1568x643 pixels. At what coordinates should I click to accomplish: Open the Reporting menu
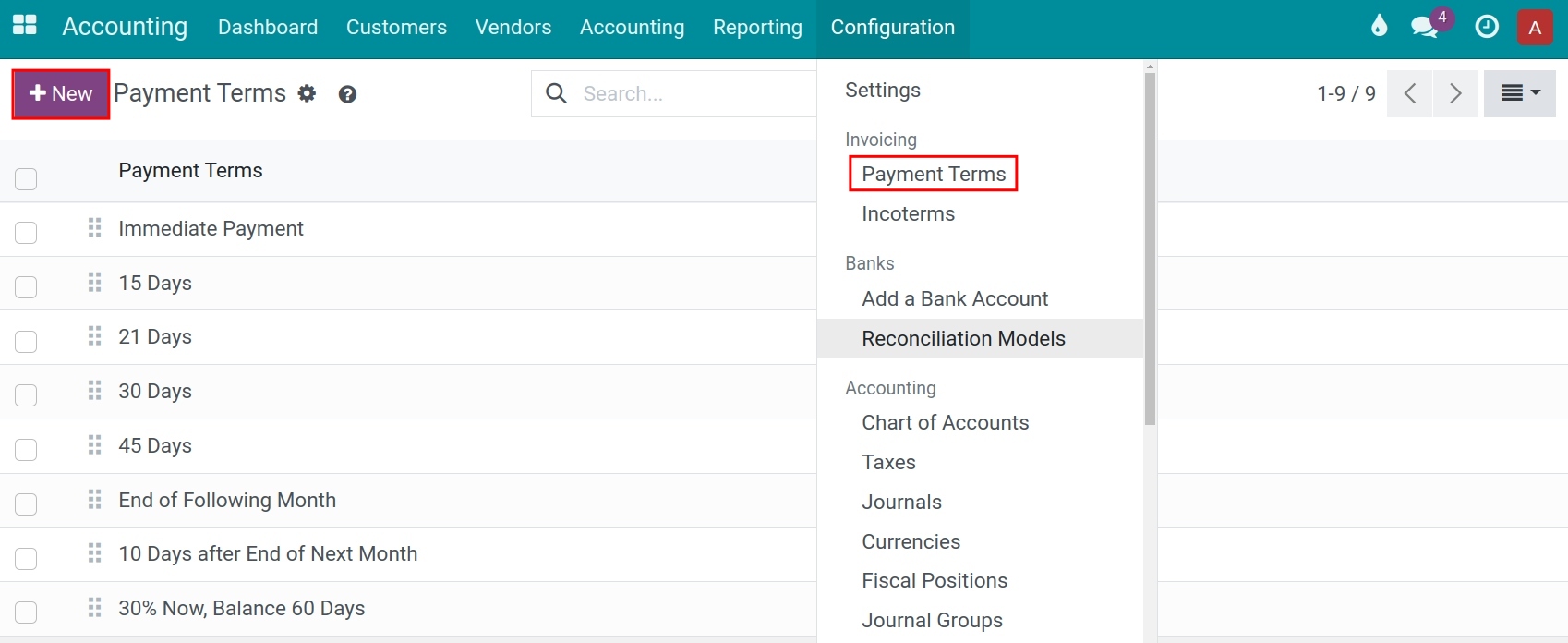click(x=757, y=28)
